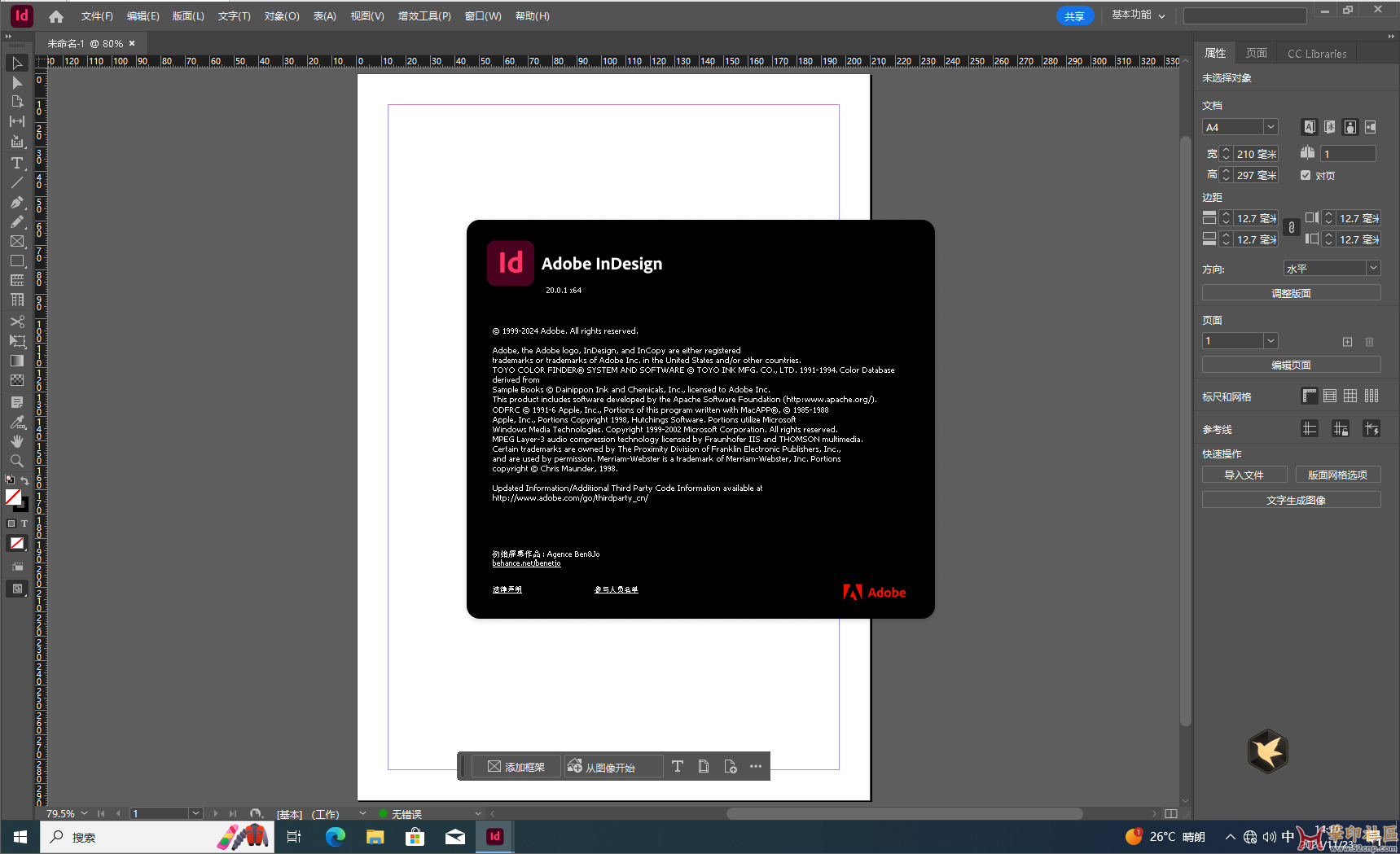Select the Selection tool arrow
1400x854 pixels.
pos(17,63)
